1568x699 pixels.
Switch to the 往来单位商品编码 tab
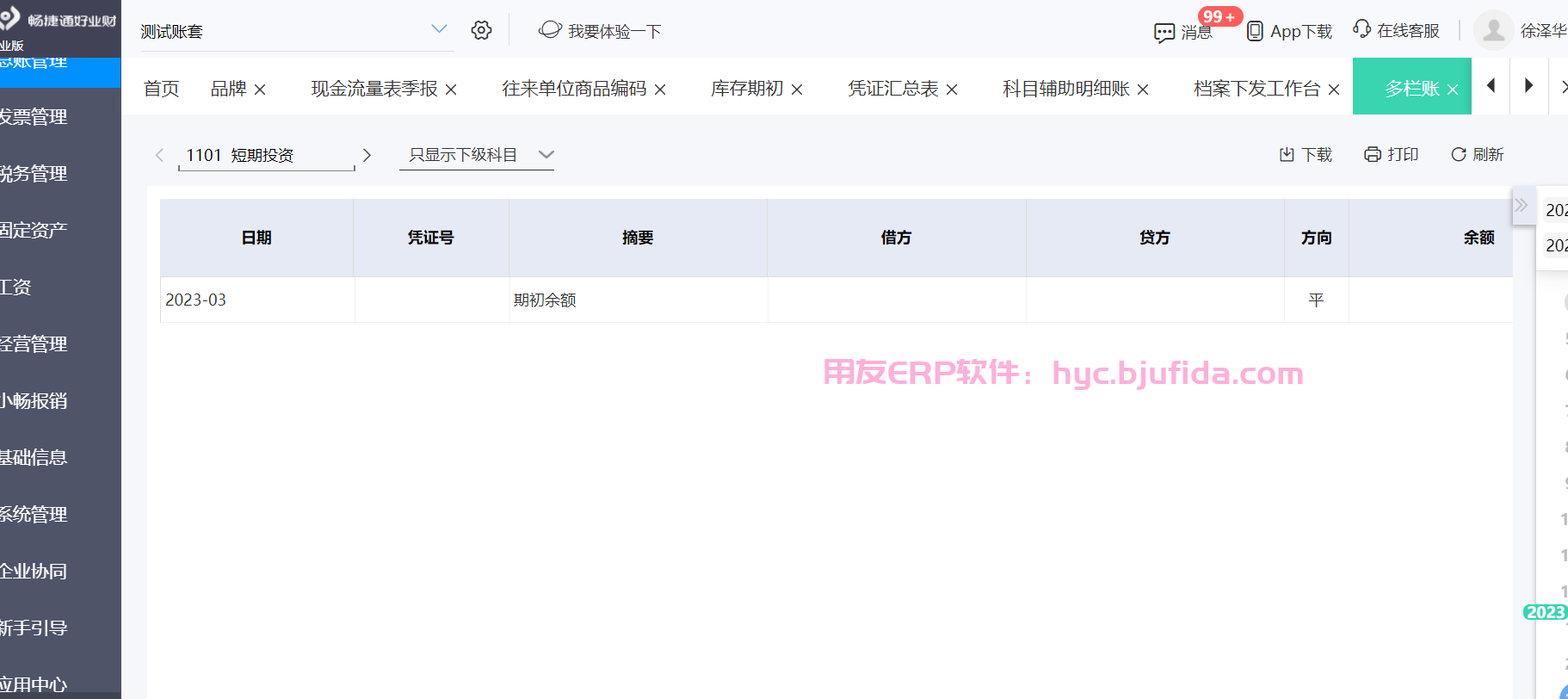(x=574, y=89)
